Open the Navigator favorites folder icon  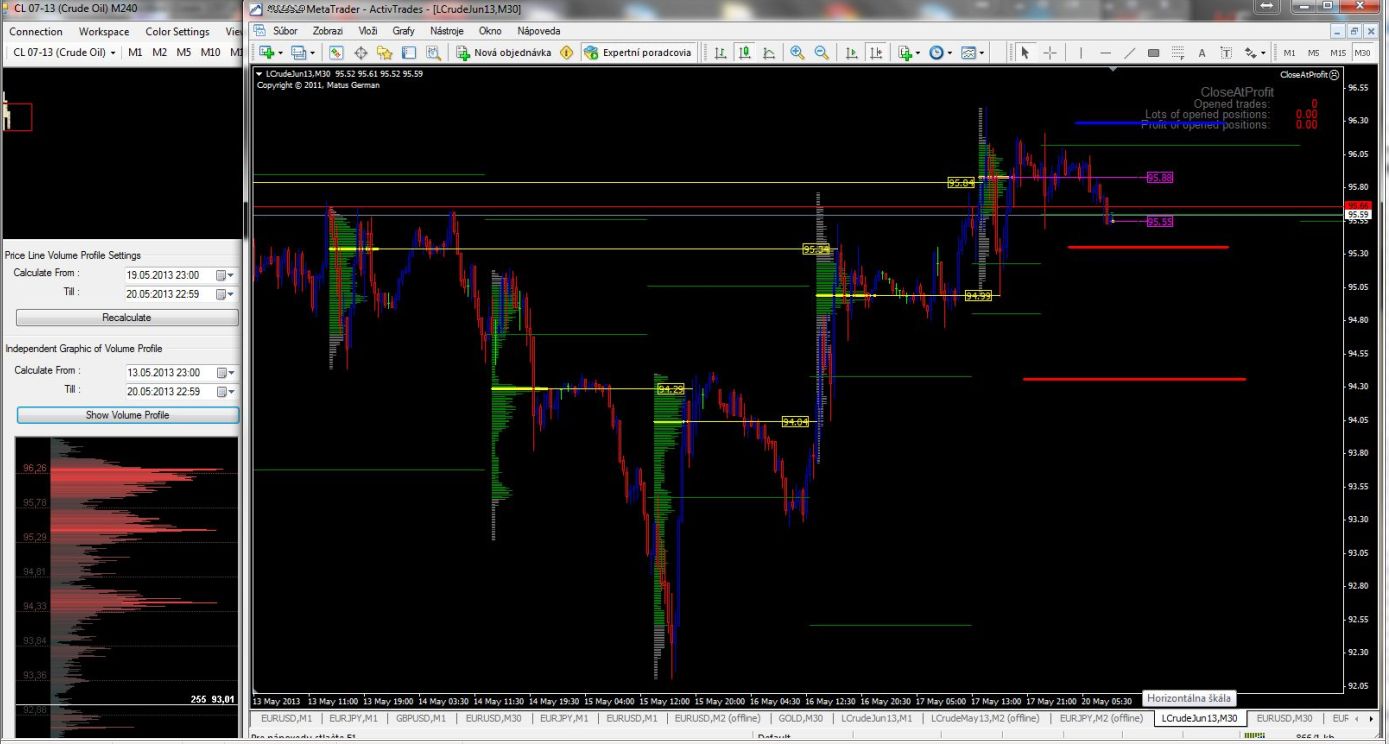tap(385, 53)
